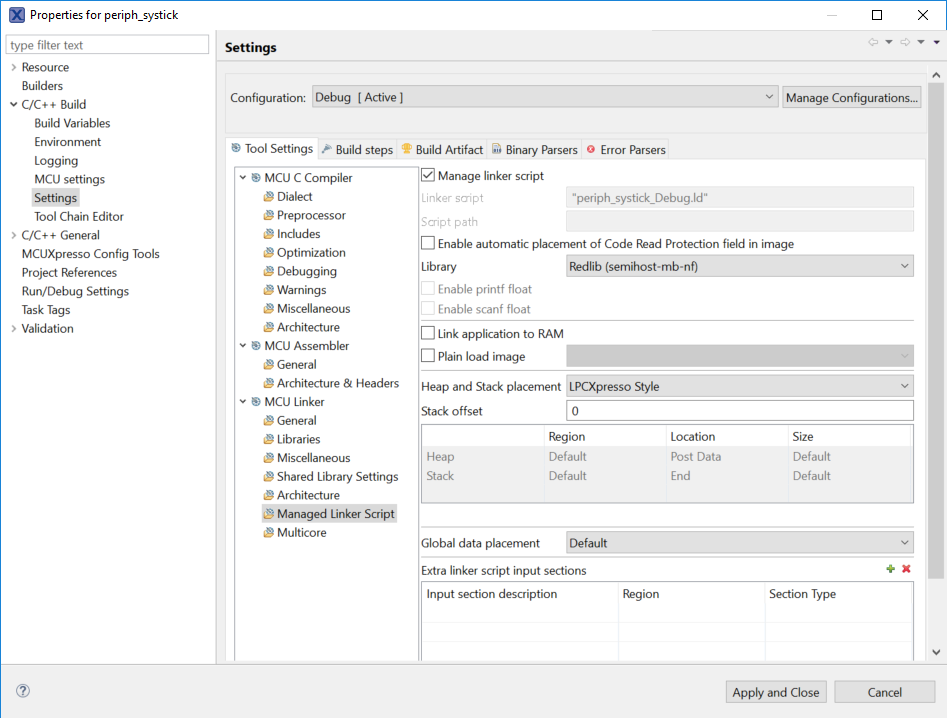Uncheck the Manage linker script checkbox
Viewport: 947px width, 718px height.
click(x=429, y=176)
